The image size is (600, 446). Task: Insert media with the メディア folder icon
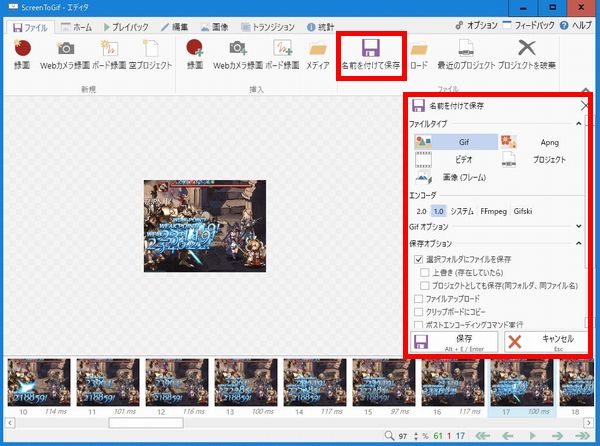(318, 54)
